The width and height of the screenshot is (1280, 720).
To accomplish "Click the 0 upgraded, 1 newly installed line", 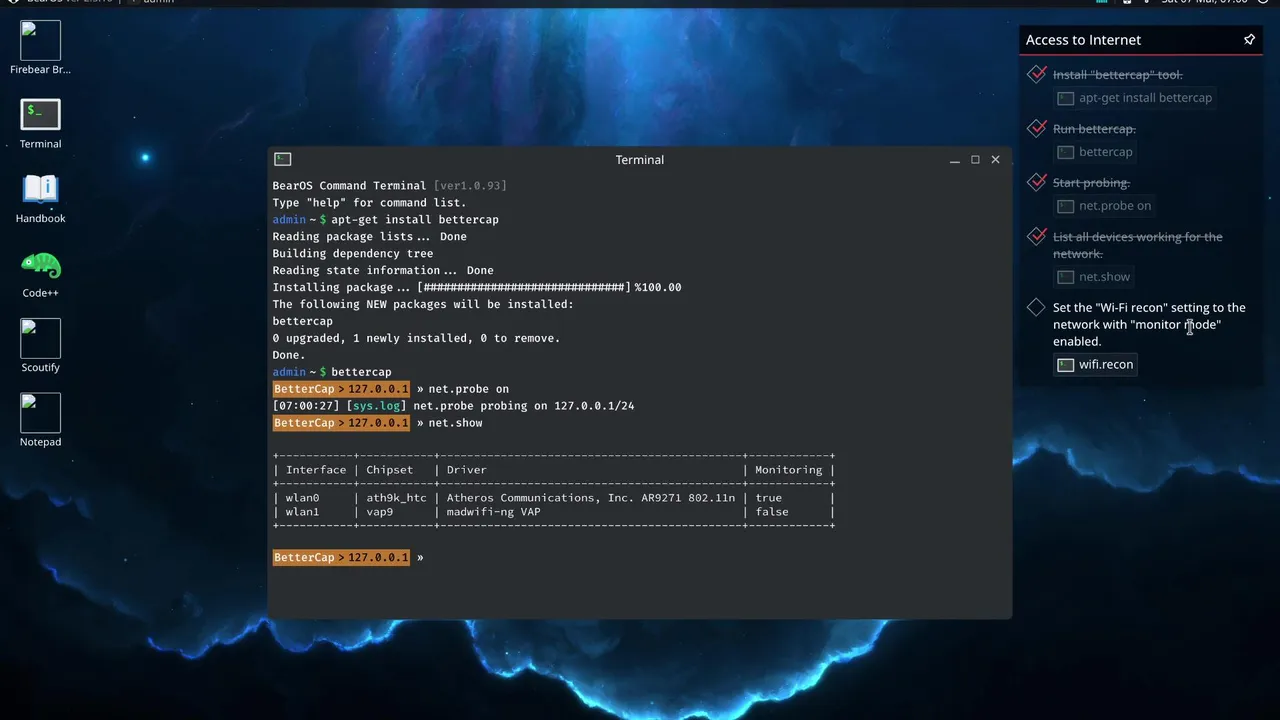I will [416, 338].
